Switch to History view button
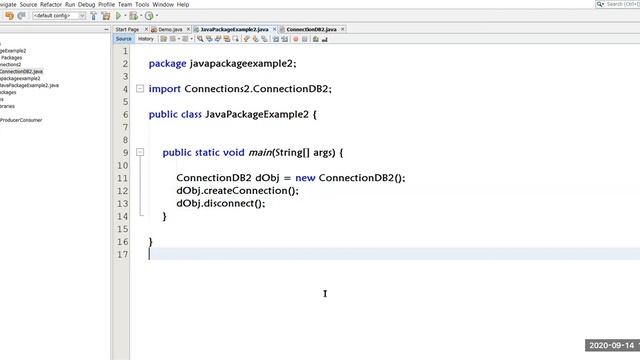The width and height of the screenshot is (640, 360). [146, 39]
